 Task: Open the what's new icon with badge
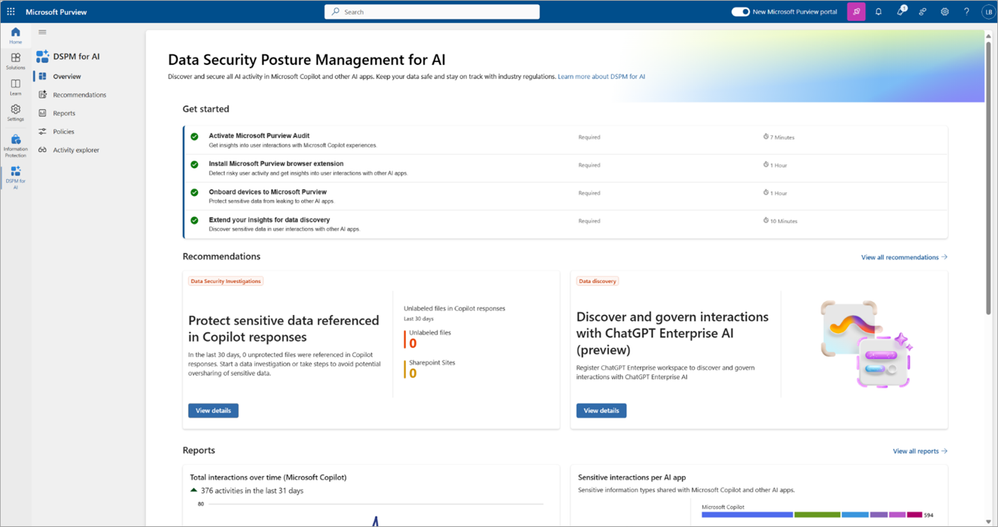(x=901, y=11)
